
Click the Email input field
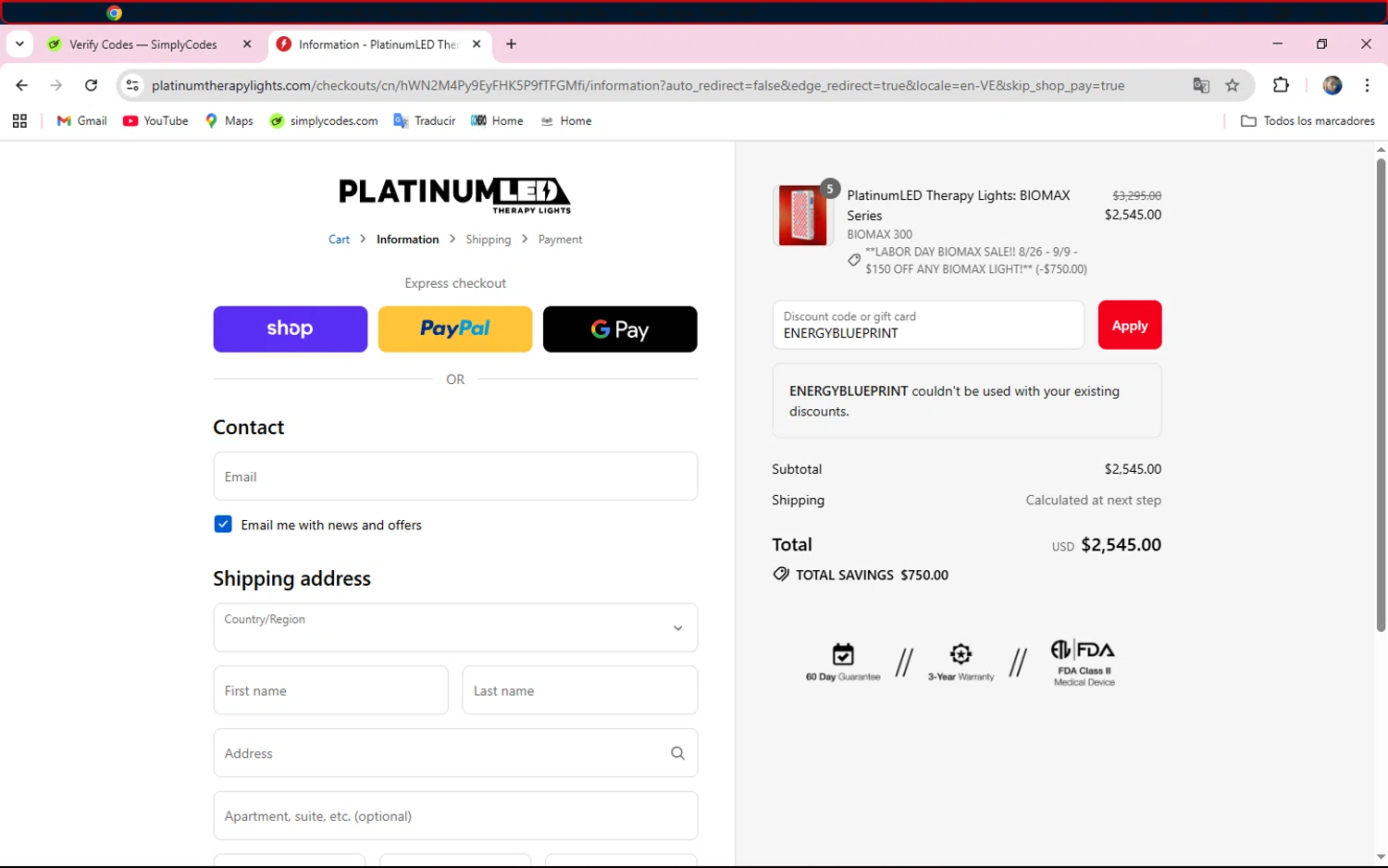(455, 477)
